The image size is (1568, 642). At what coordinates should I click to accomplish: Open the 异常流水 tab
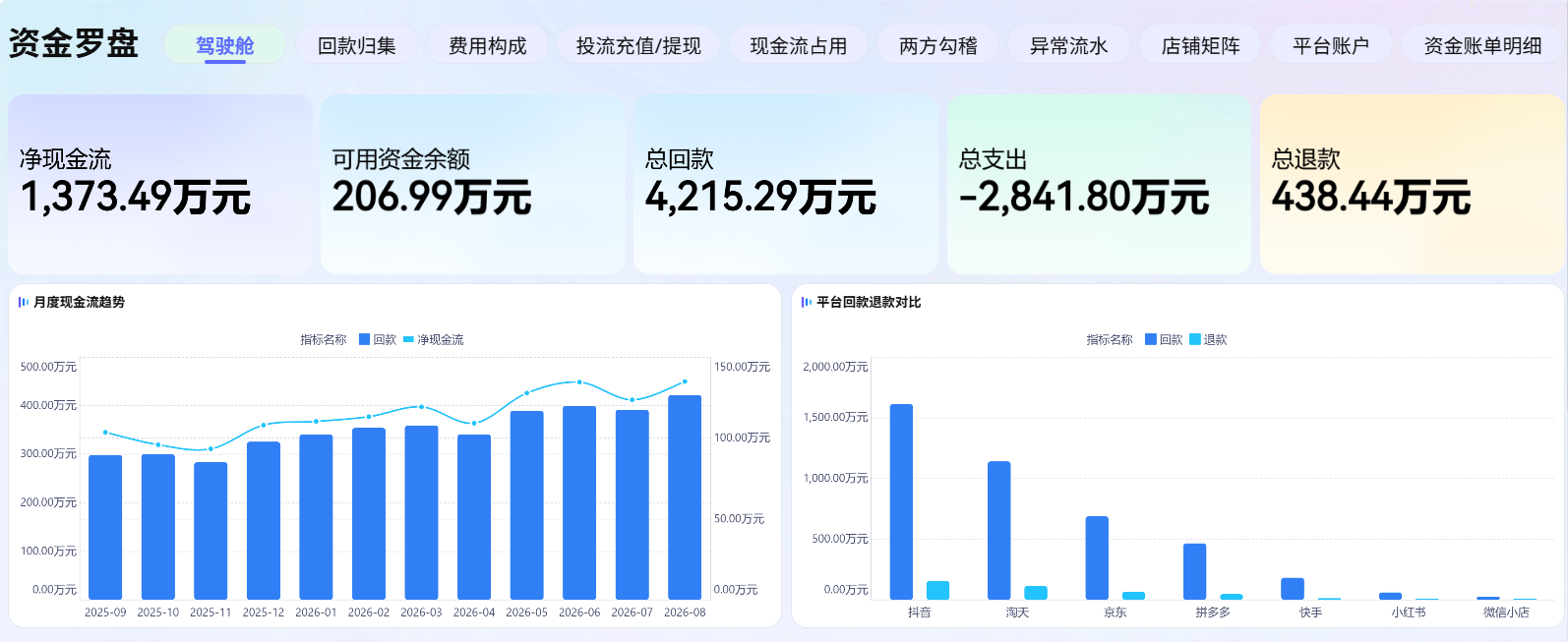pyautogui.click(x=1069, y=45)
